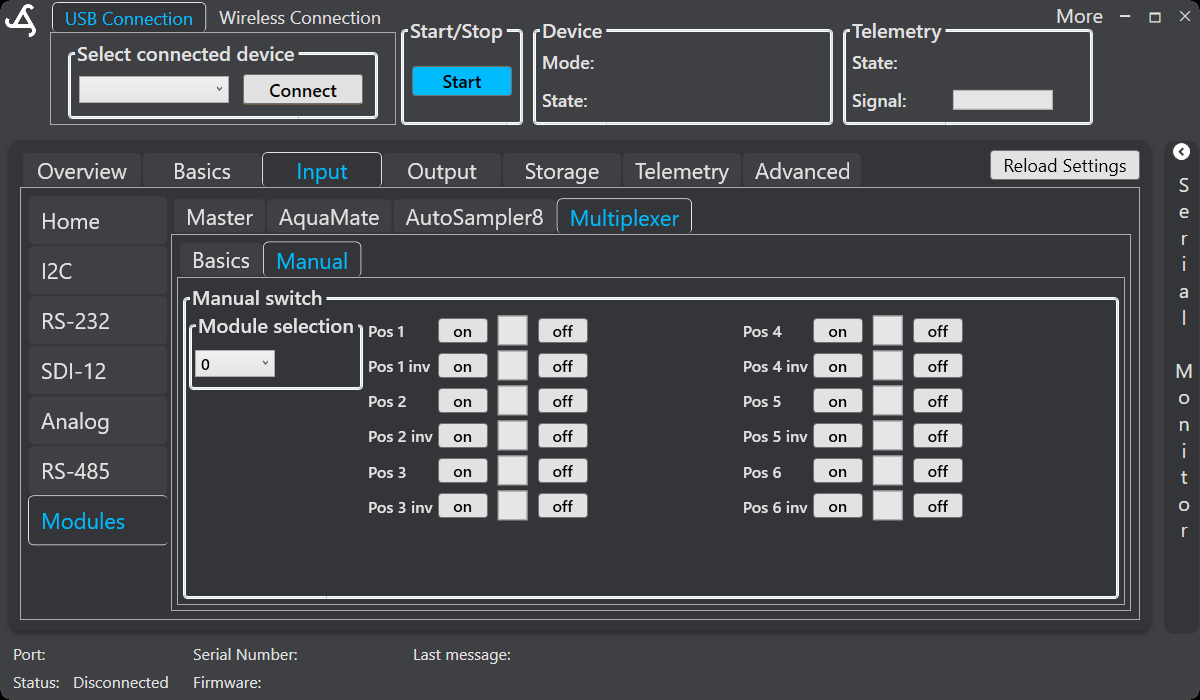Turn Pos 5 on
Viewport: 1200px width, 700px height.
(x=838, y=401)
